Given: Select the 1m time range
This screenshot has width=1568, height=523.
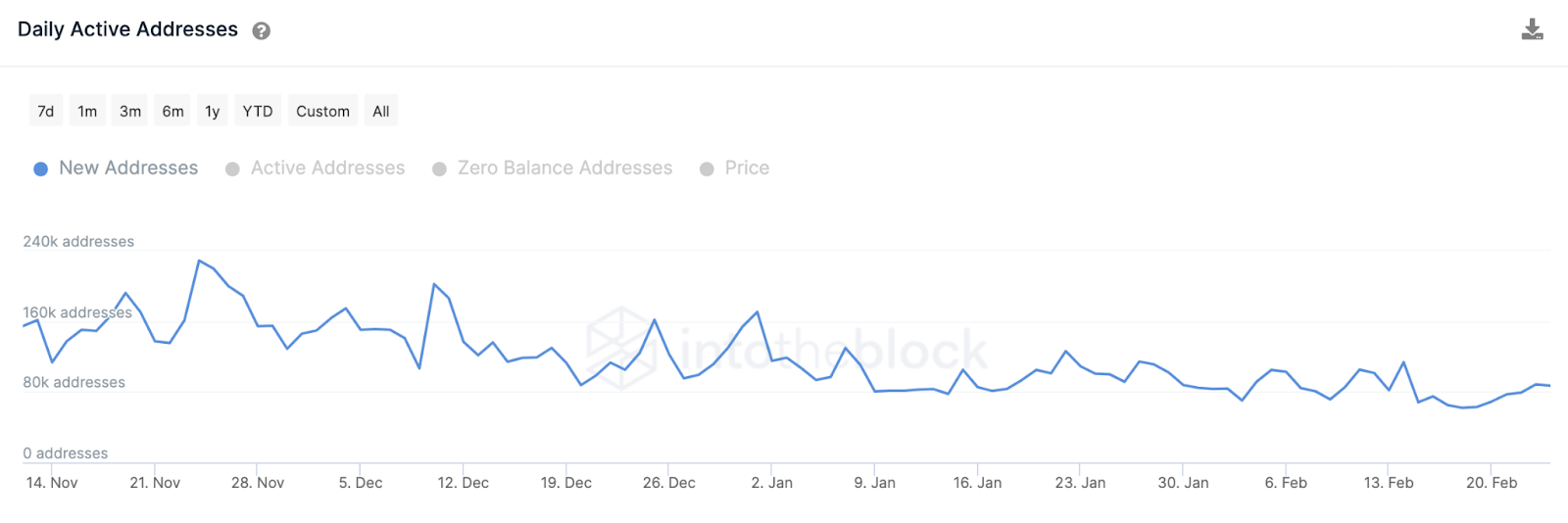Looking at the screenshot, I should click(87, 111).
